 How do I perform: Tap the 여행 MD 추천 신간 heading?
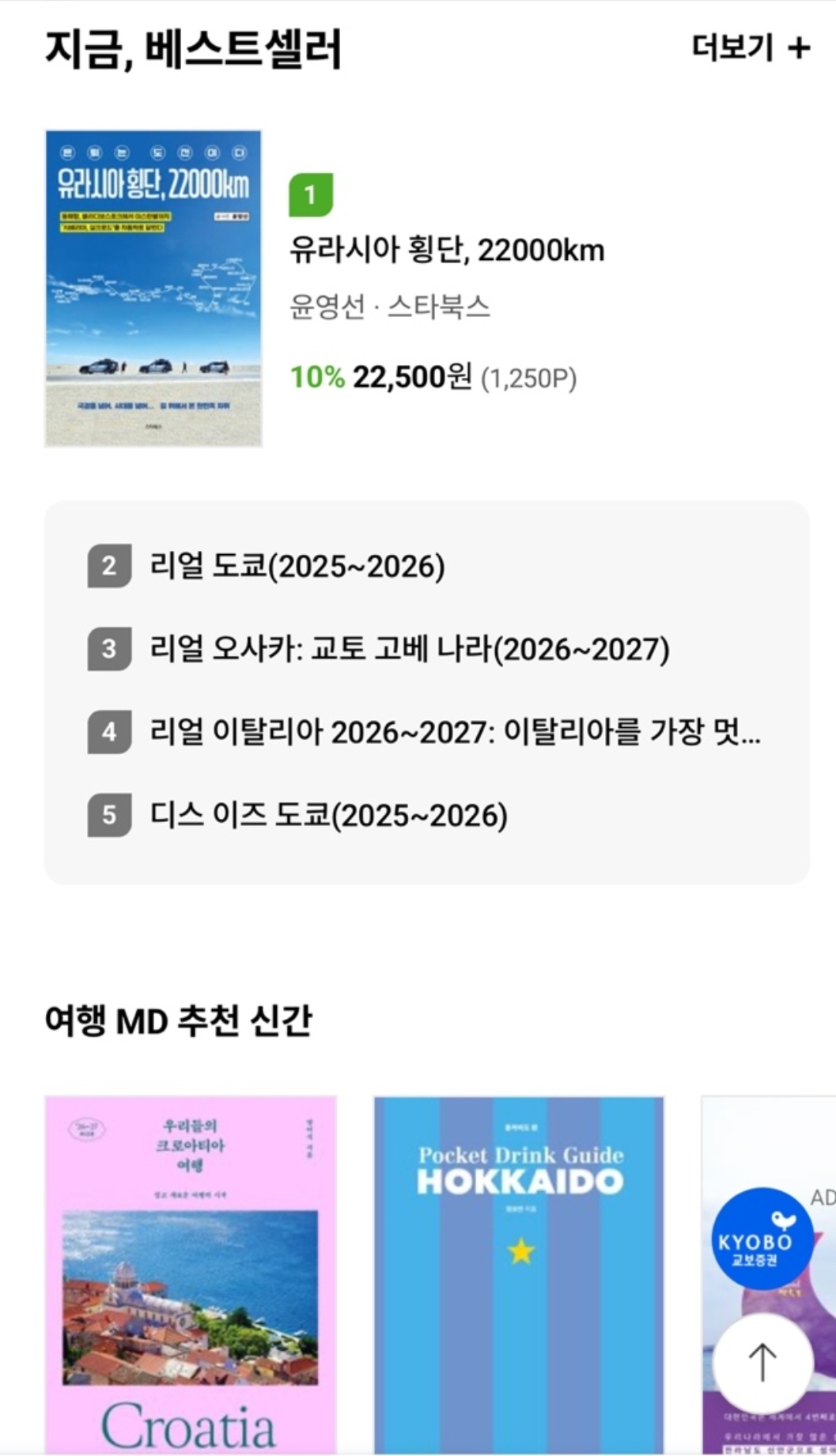pyautogui.click(x=178, y=1020)
